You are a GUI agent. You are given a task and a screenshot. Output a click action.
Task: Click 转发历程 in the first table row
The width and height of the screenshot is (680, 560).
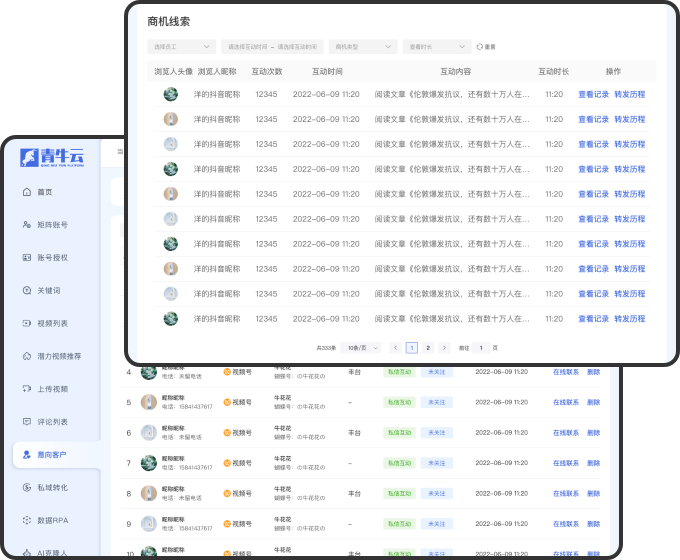[629, 94]
